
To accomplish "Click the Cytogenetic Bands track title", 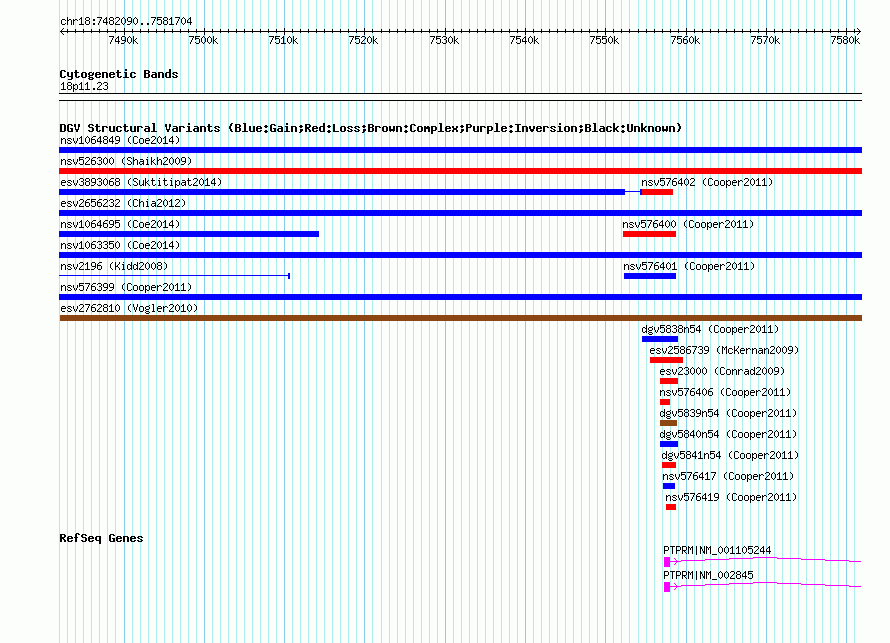I will tap(119, 74).
